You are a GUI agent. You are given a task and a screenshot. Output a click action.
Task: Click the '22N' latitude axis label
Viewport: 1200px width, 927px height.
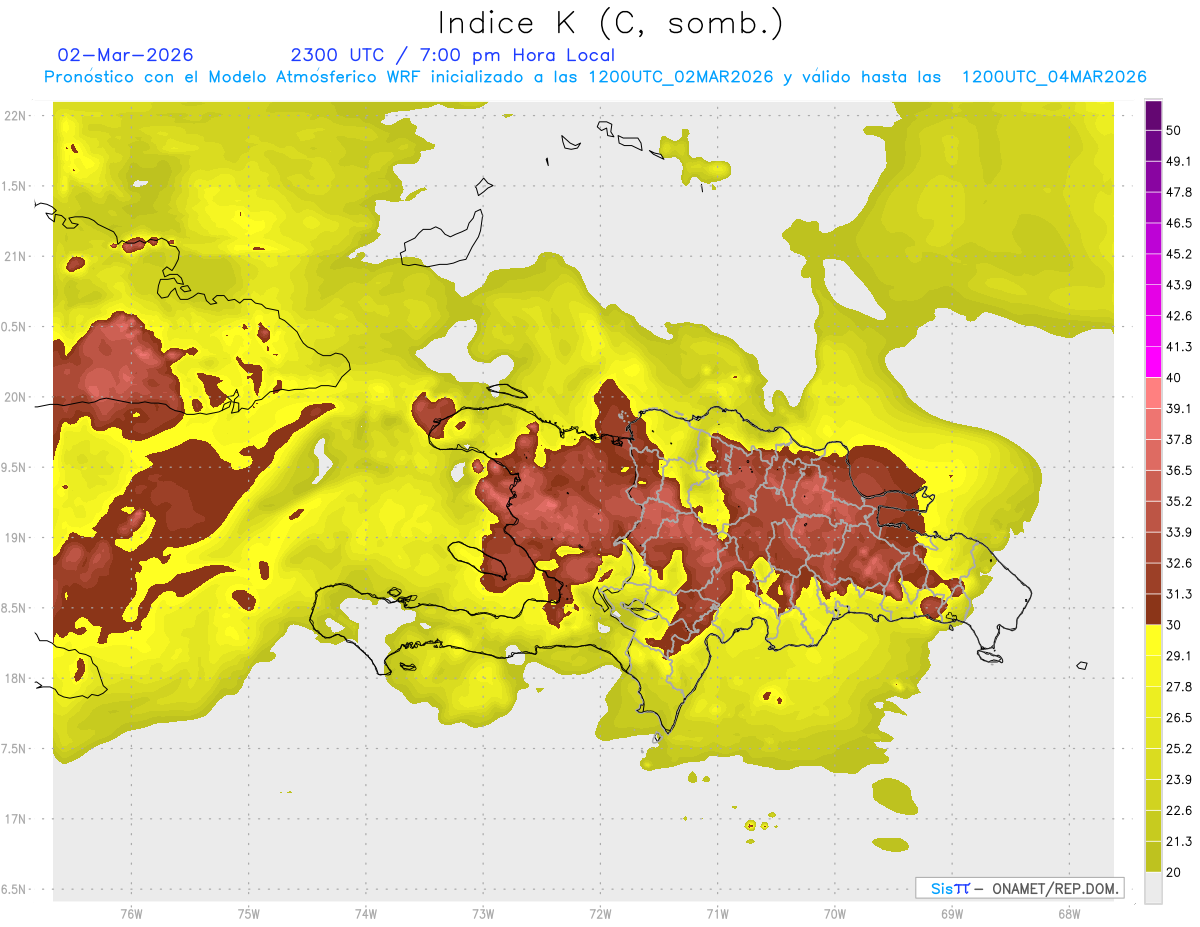click(16, 116)
